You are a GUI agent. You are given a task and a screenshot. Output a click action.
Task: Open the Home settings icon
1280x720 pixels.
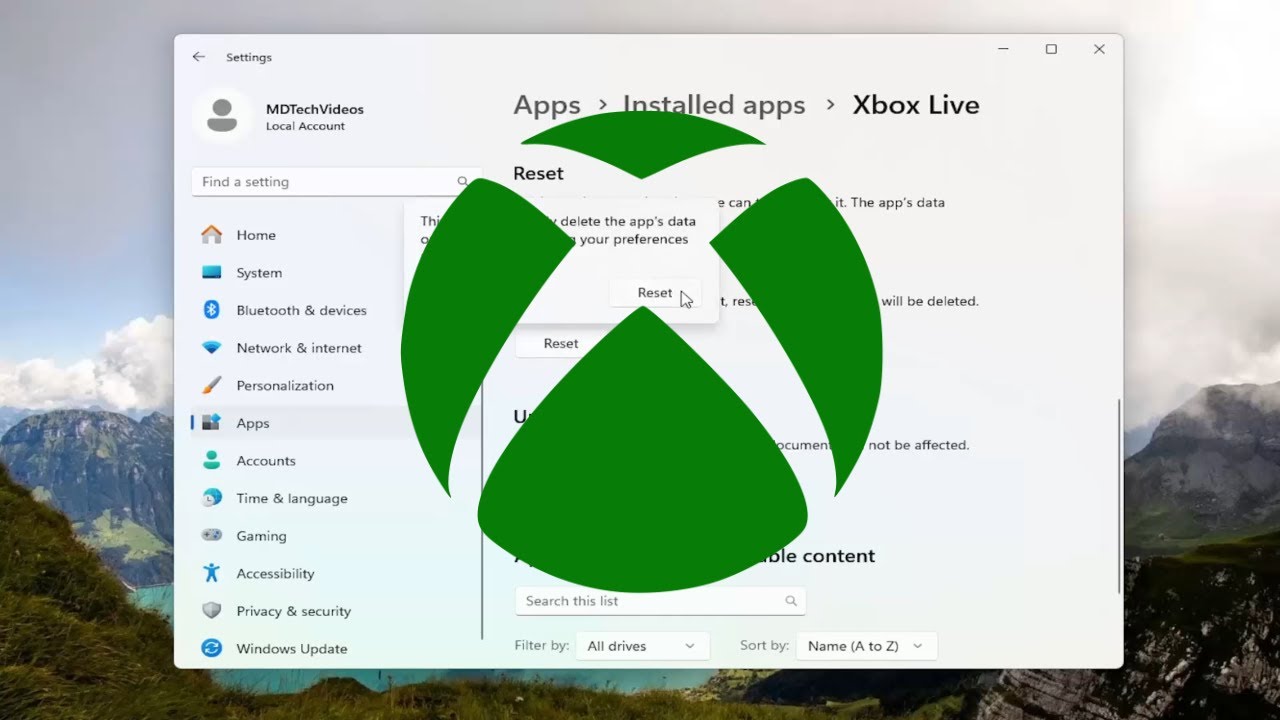[x=212, y=235]
